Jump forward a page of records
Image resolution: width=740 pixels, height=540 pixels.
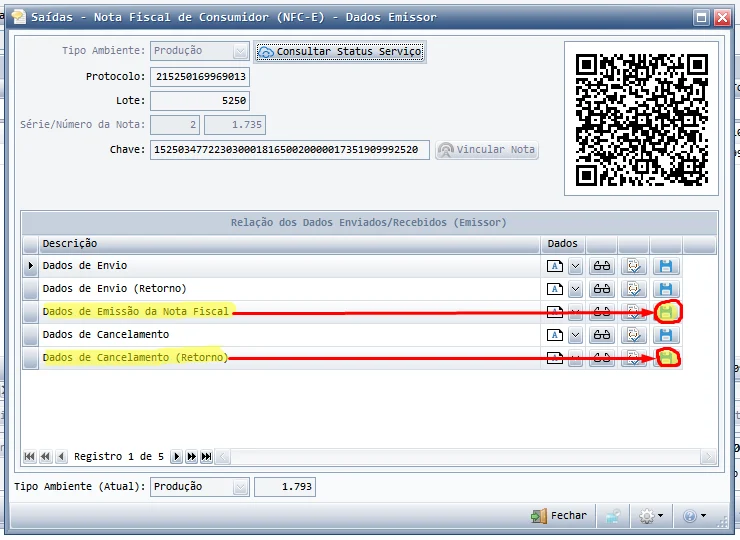click(x=191, y=456)
